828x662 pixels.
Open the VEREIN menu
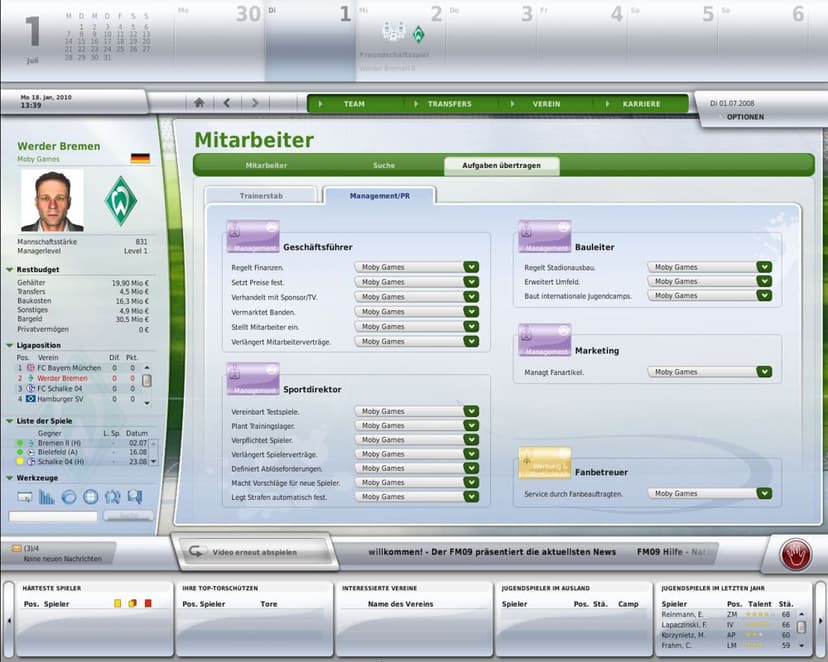click(x=546, y=104)
